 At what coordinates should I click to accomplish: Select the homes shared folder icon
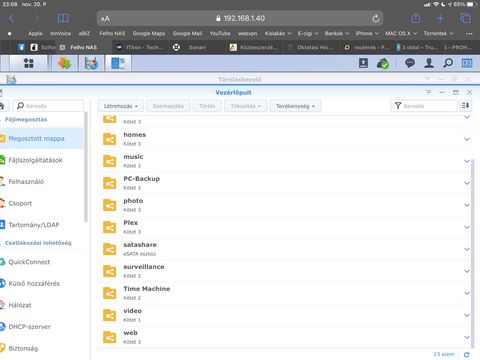pos(109,139)
